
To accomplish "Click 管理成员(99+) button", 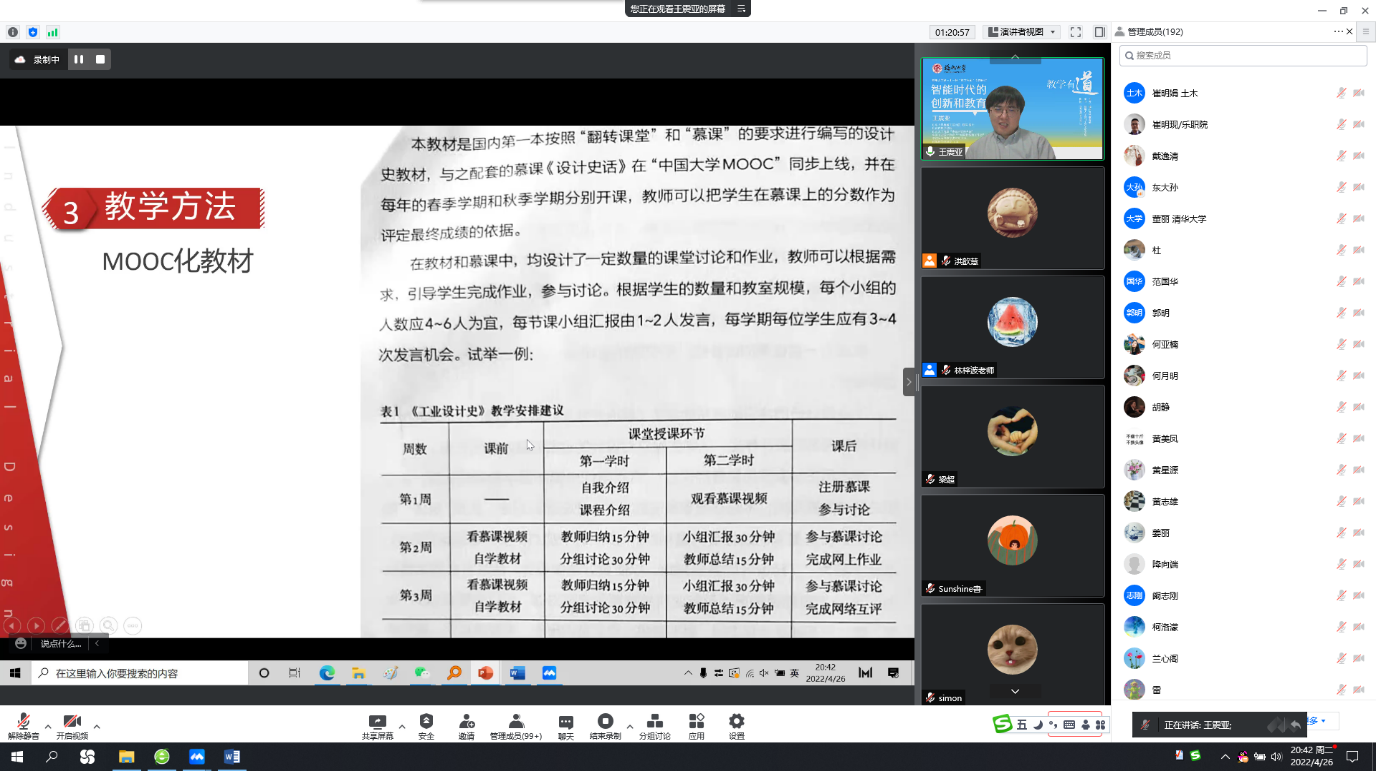I will [x=516, y=726].
